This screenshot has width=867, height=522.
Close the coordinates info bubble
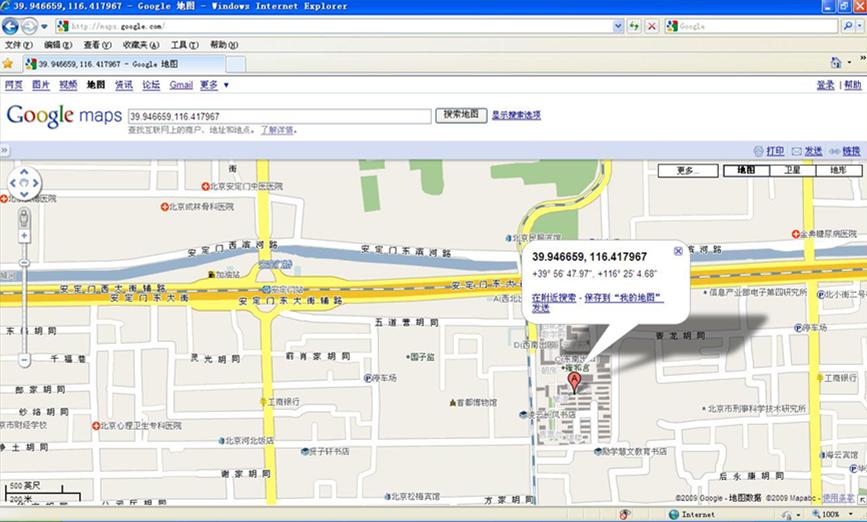point(678,251)
